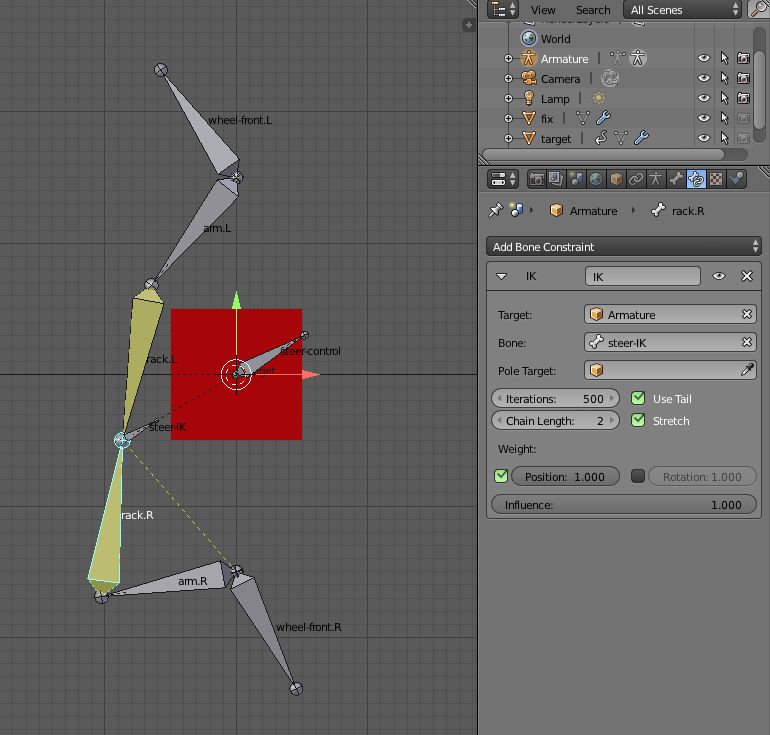This screenshot has height=735, width=770.
Task: Click the Influence slider
Action: tap(624, 505)
